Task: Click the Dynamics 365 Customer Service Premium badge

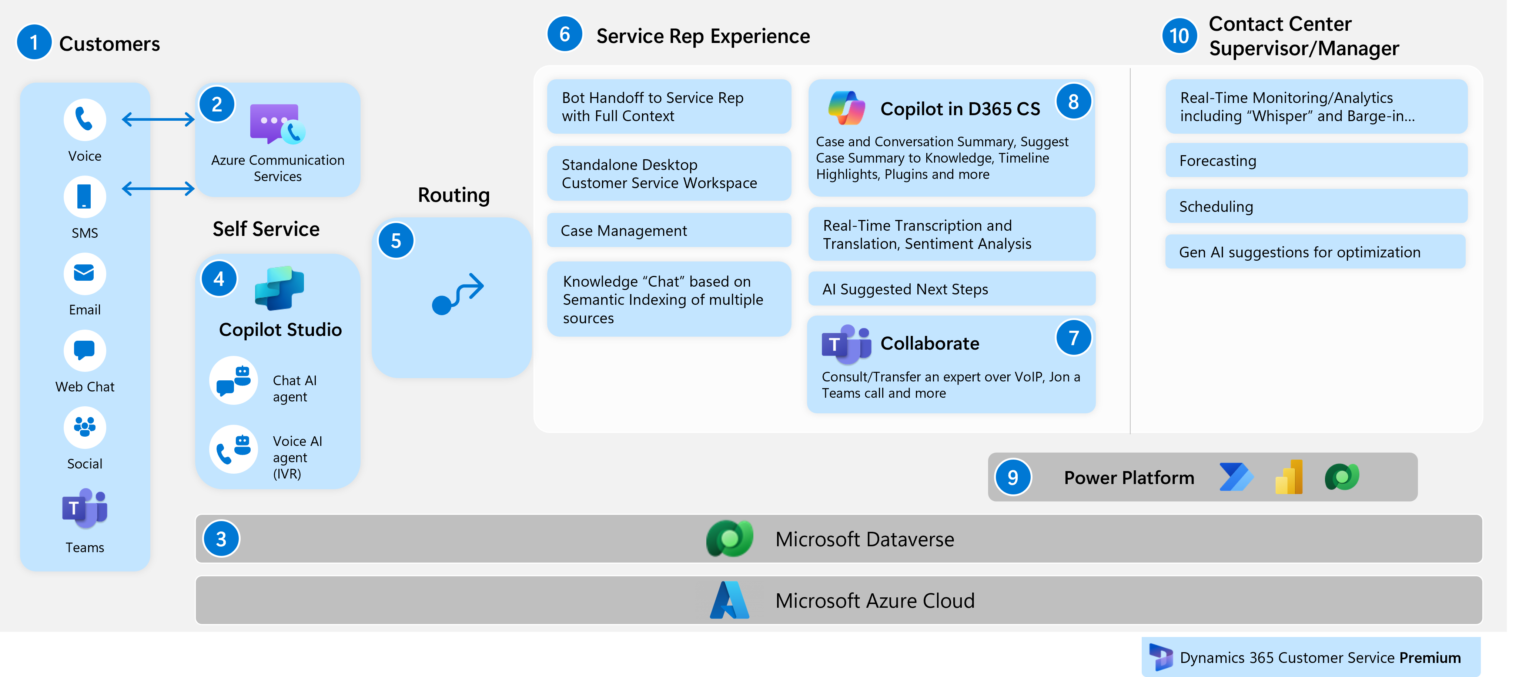Action: [1311, 657]
